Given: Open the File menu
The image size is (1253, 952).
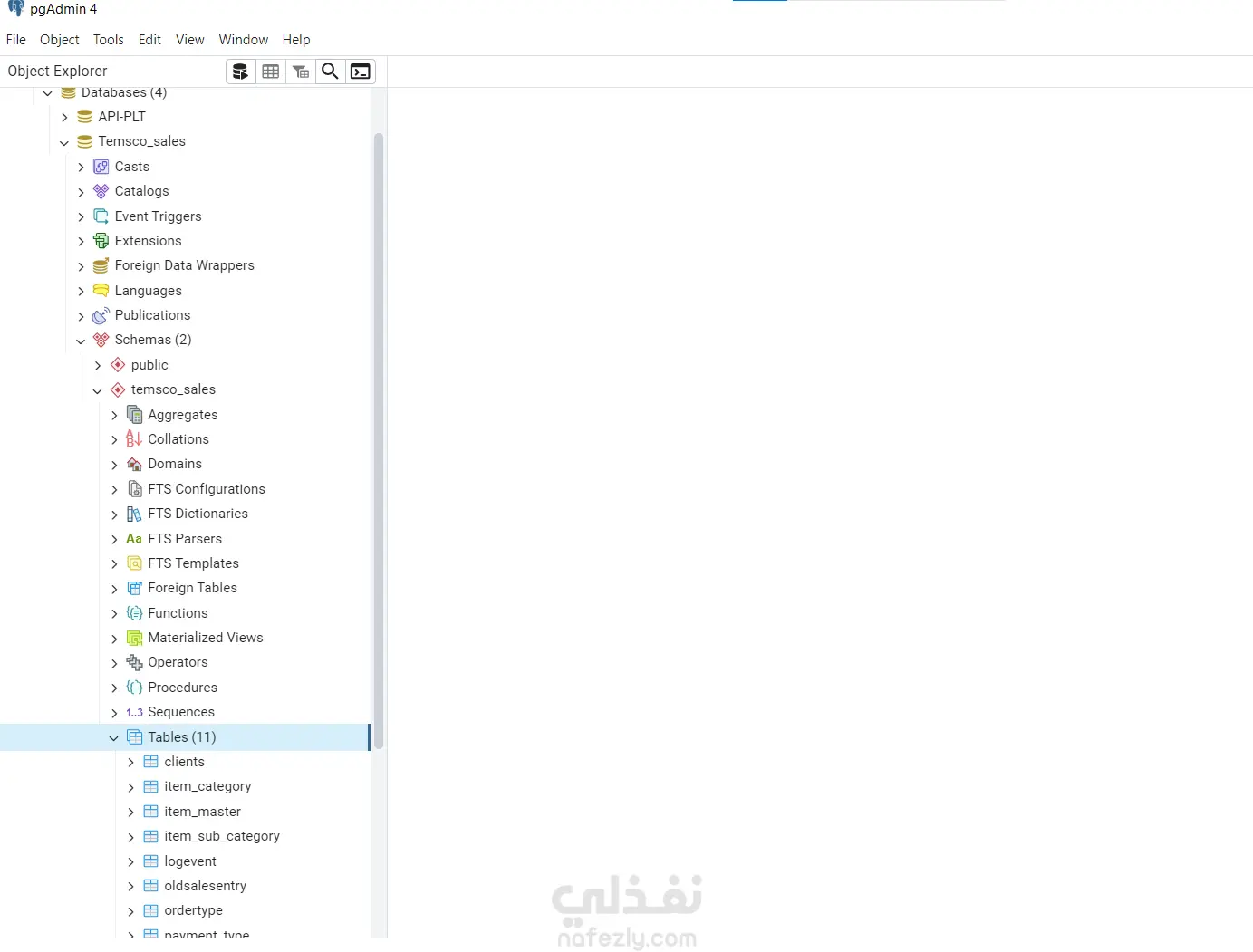Looking at the screenshot, I should tap(16, 40).
